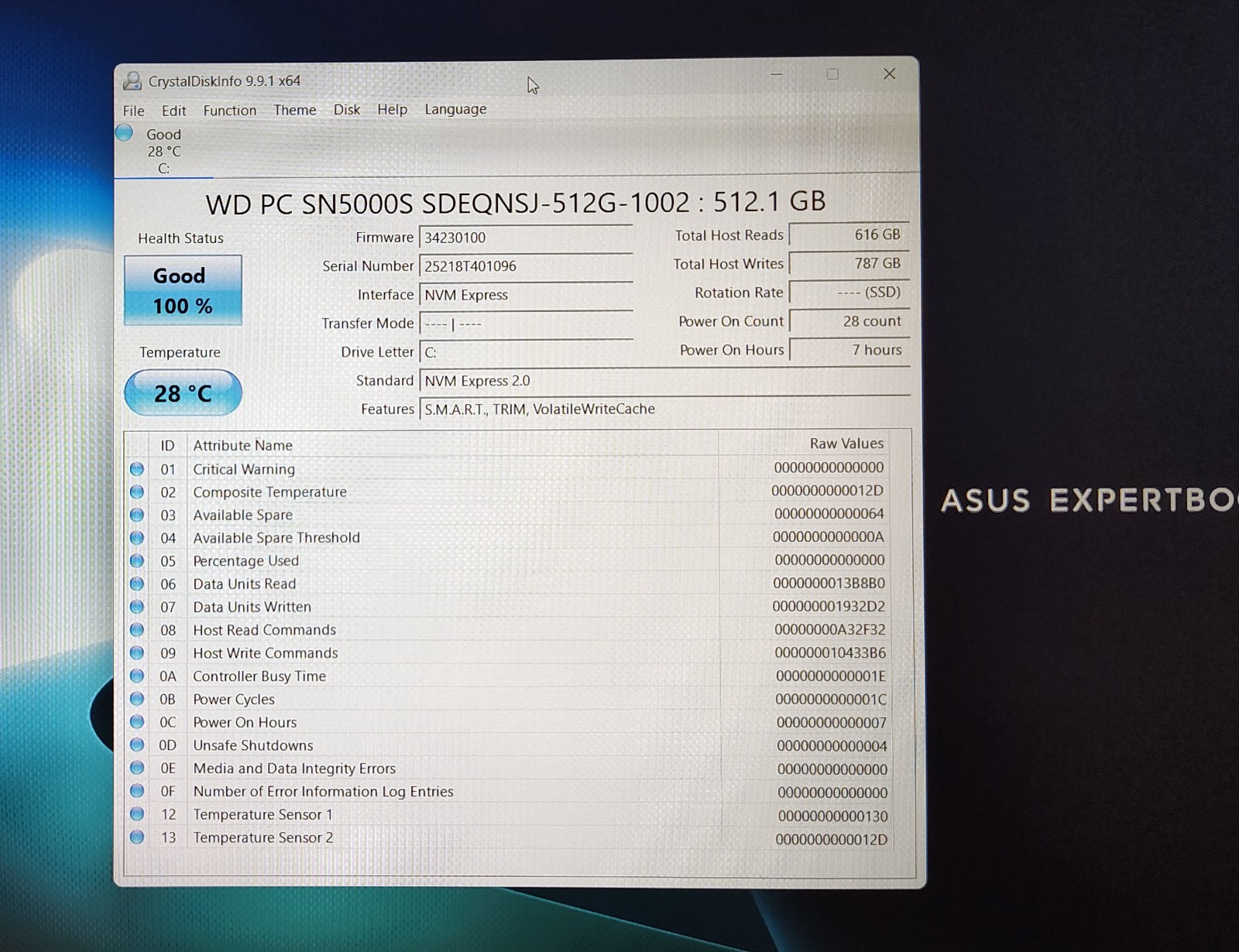Click the Transfer Mode field
1239x952 pixels.
coord(526,324)
